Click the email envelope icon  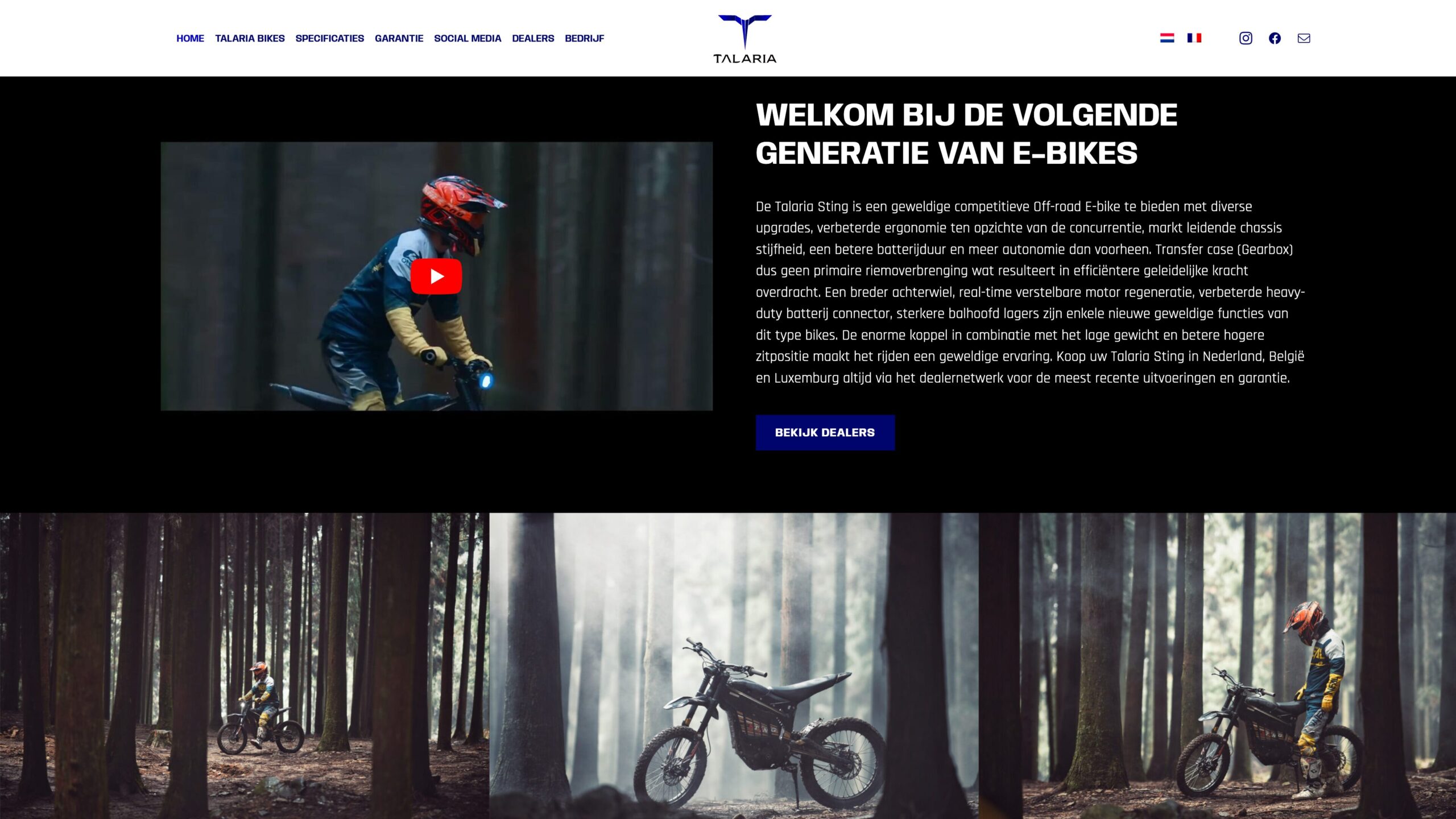[1304, 38]
